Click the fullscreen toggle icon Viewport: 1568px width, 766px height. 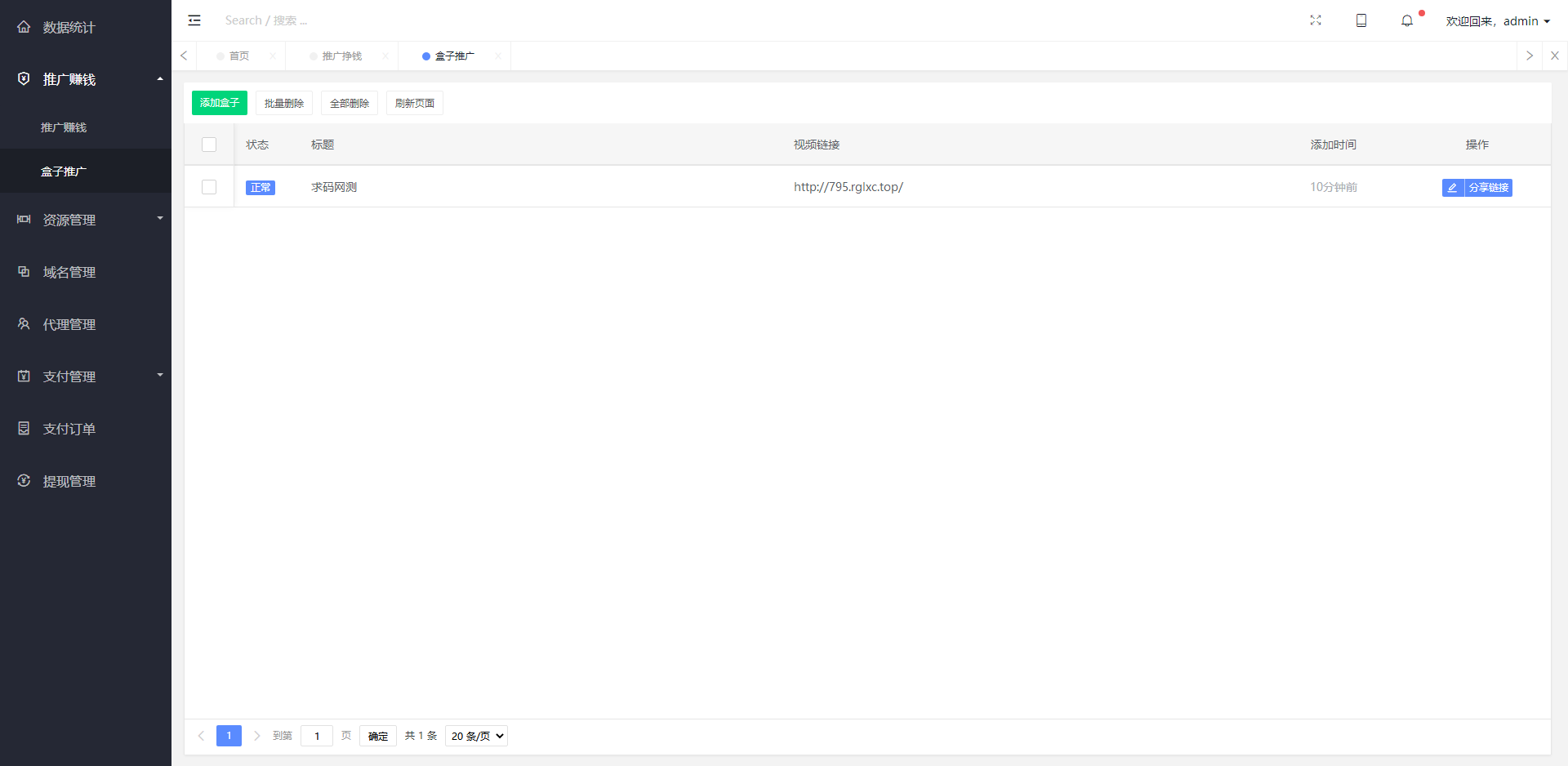1315,20
